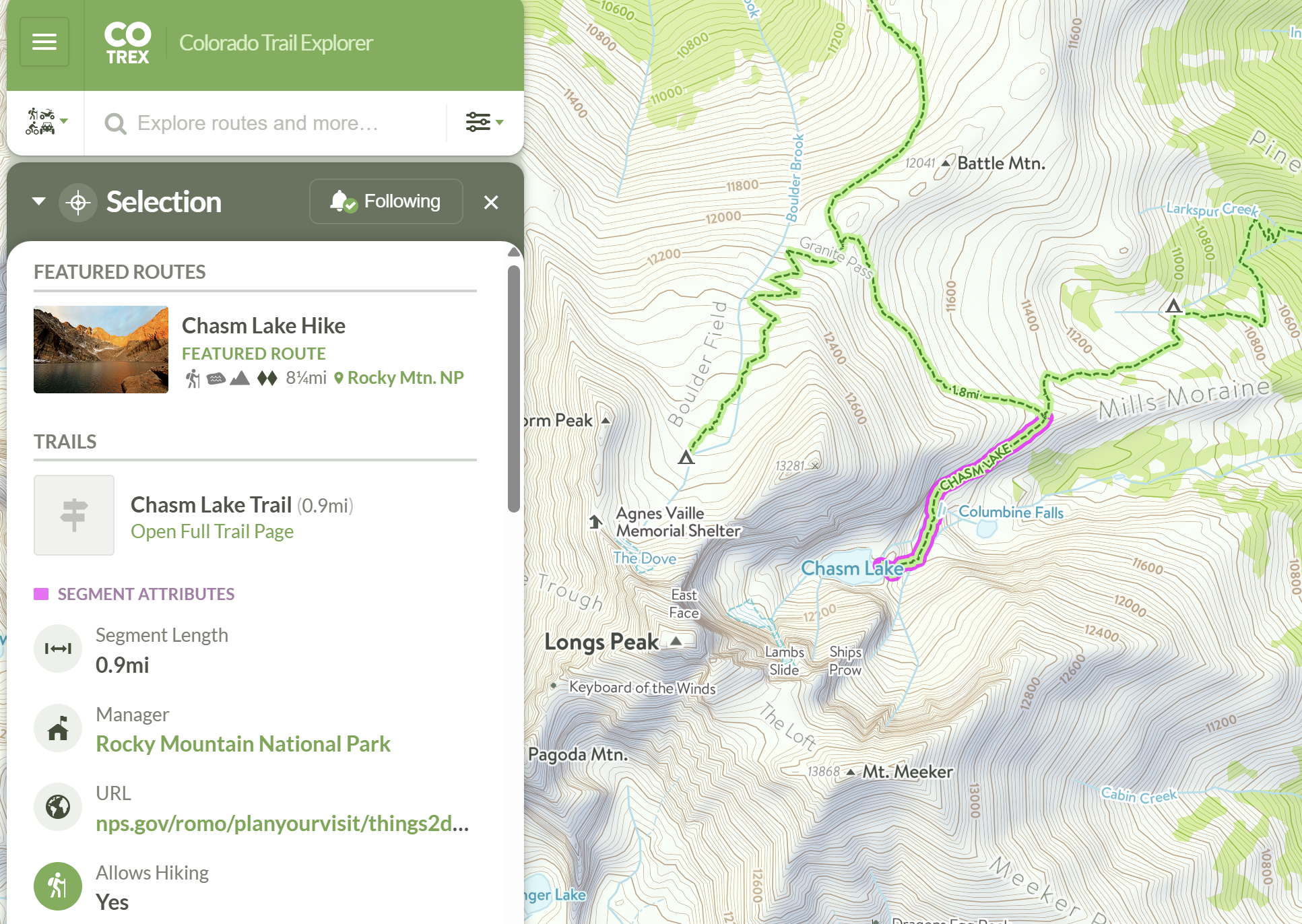The height and width of the screenshot is (924, 1302).
Task: Click the URL globe icon
Action: pyautogui.click(x=58, y=807)
